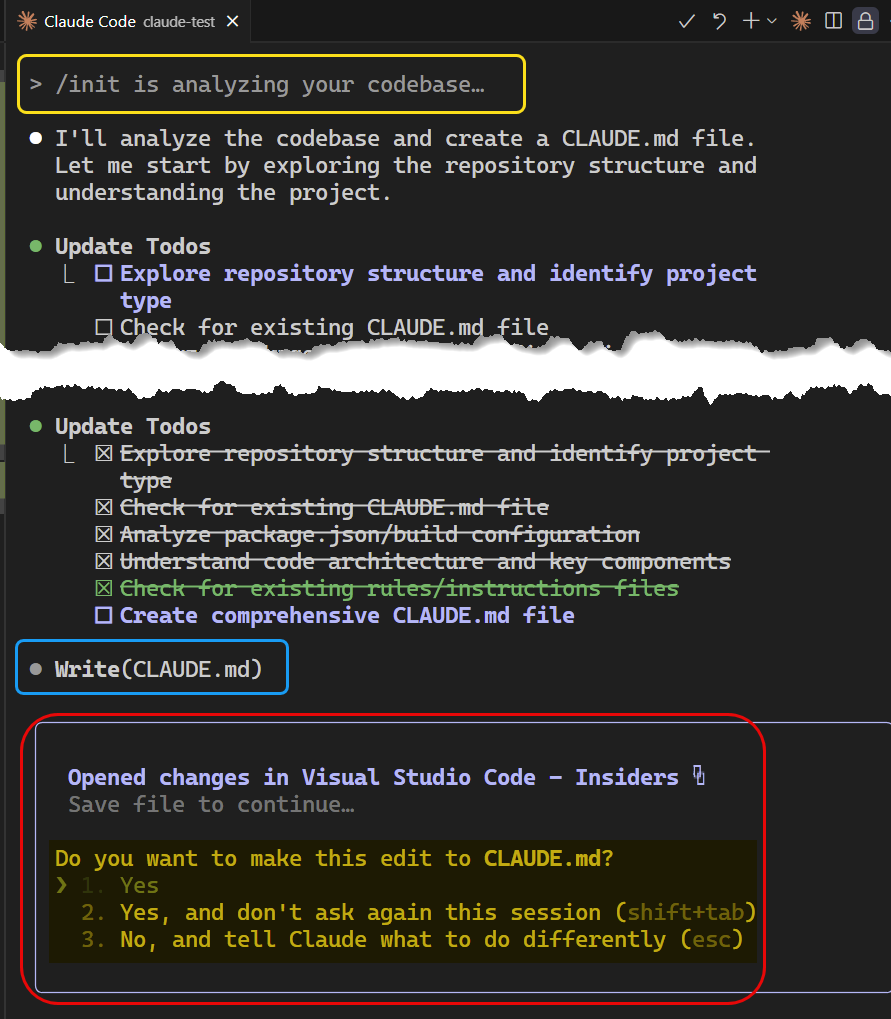Expand the chevron dropdown beside the plus icon

771,21
